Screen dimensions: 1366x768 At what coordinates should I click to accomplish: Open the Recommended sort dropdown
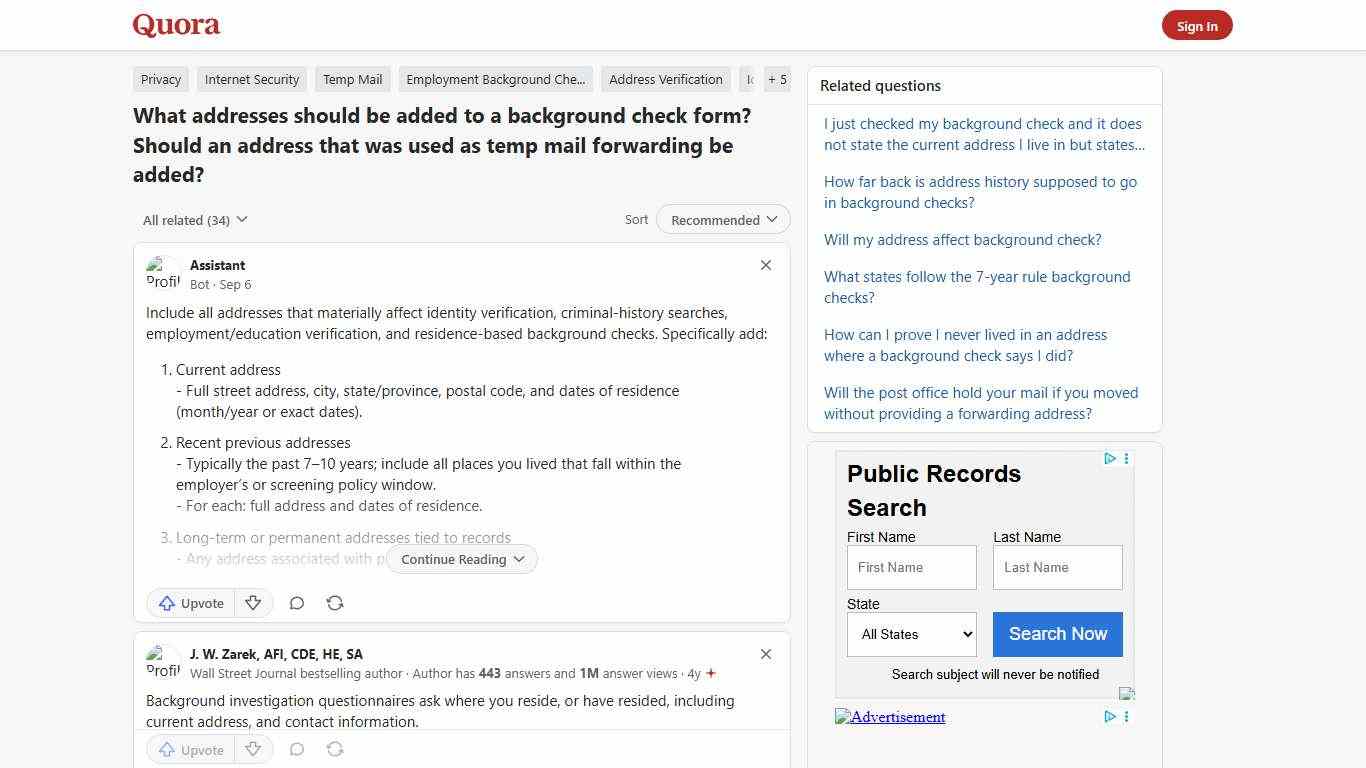pos(722,219)
